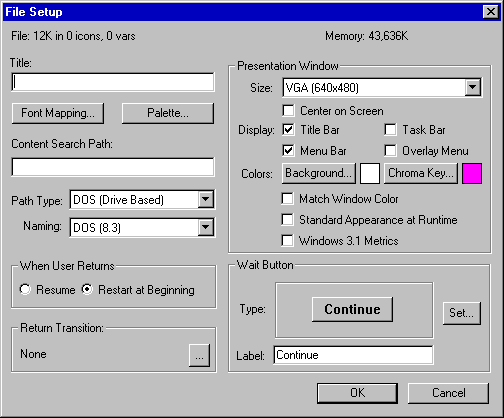
Task: Enable the Center on Screen checkbox
Action: 288,111
